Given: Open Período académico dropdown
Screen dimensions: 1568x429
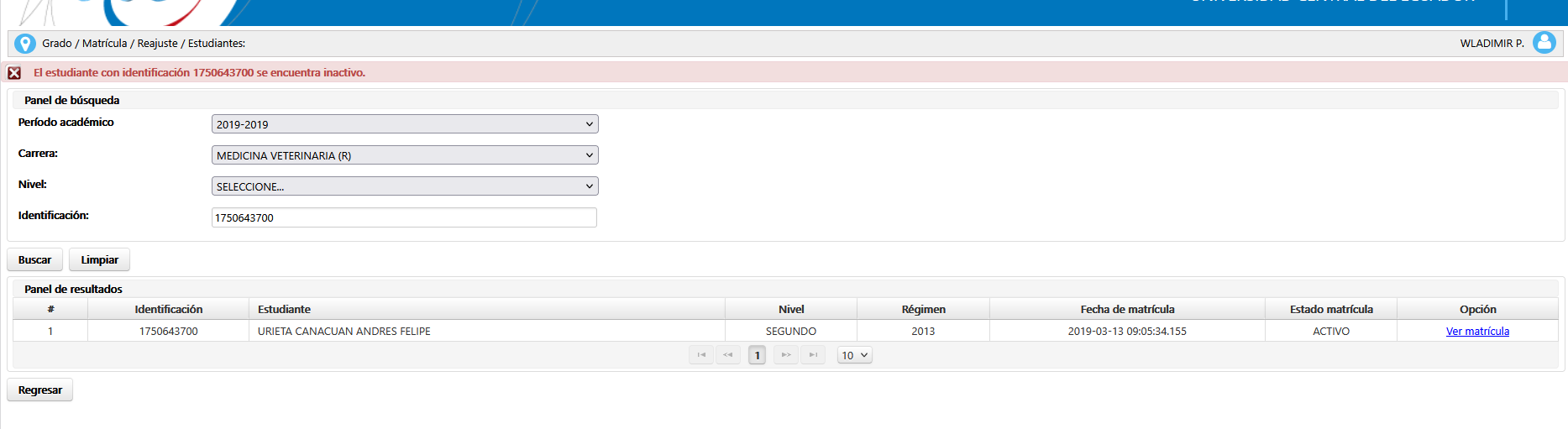Looking at the screenshot, I should click(x=405, y=124).
